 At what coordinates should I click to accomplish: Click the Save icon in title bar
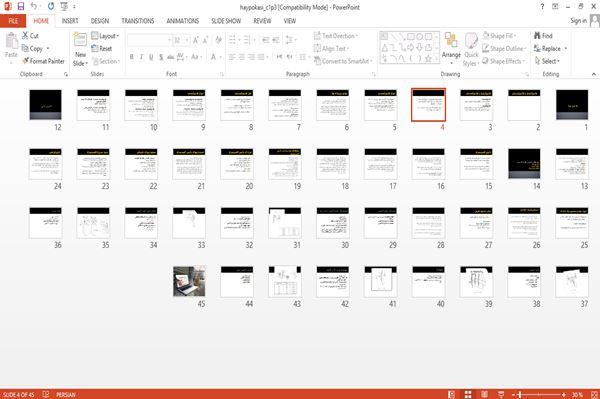[21, 7]
